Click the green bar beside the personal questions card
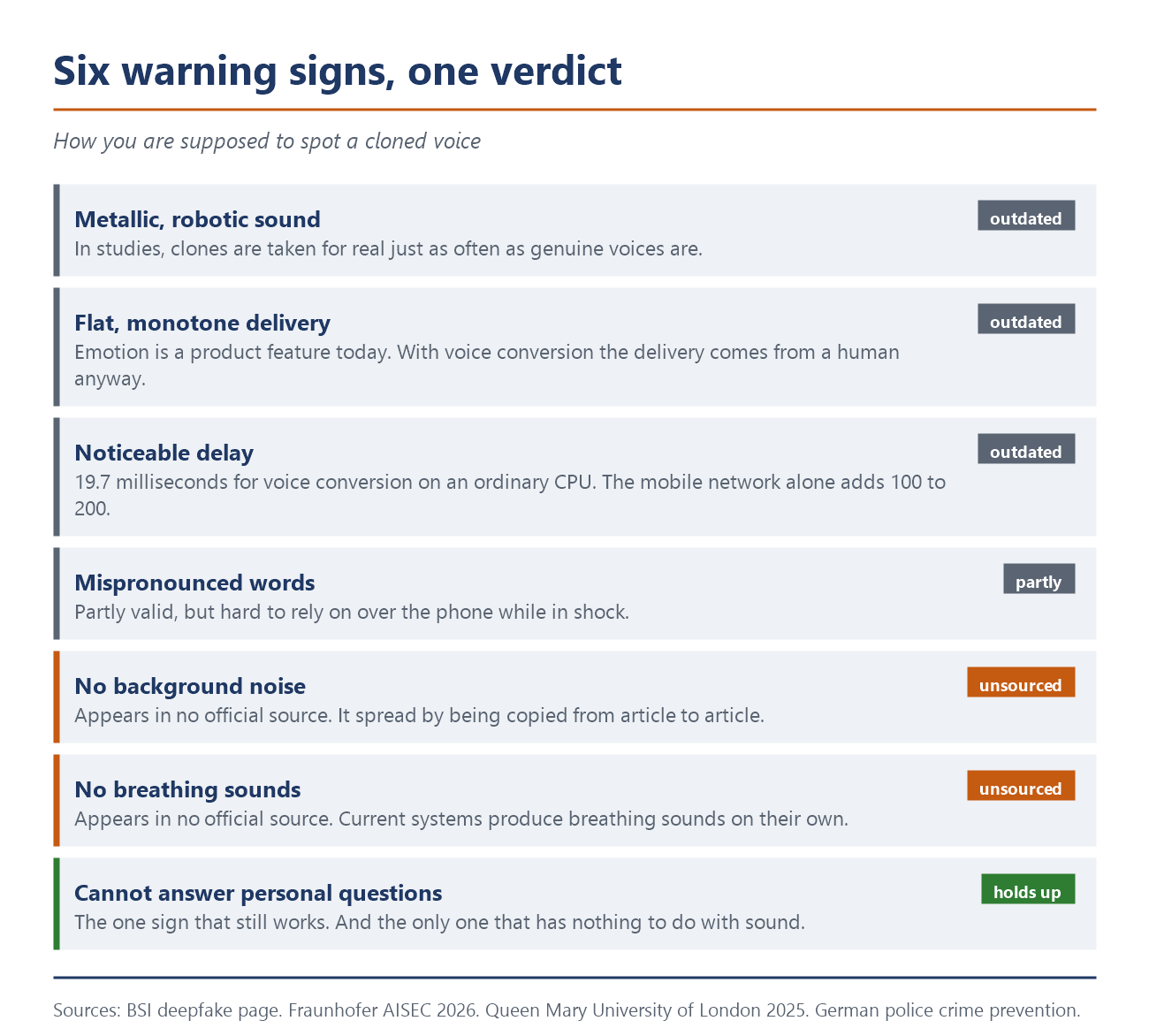The height and width of the screenshot is (1036, 1149). pos(57,903)
